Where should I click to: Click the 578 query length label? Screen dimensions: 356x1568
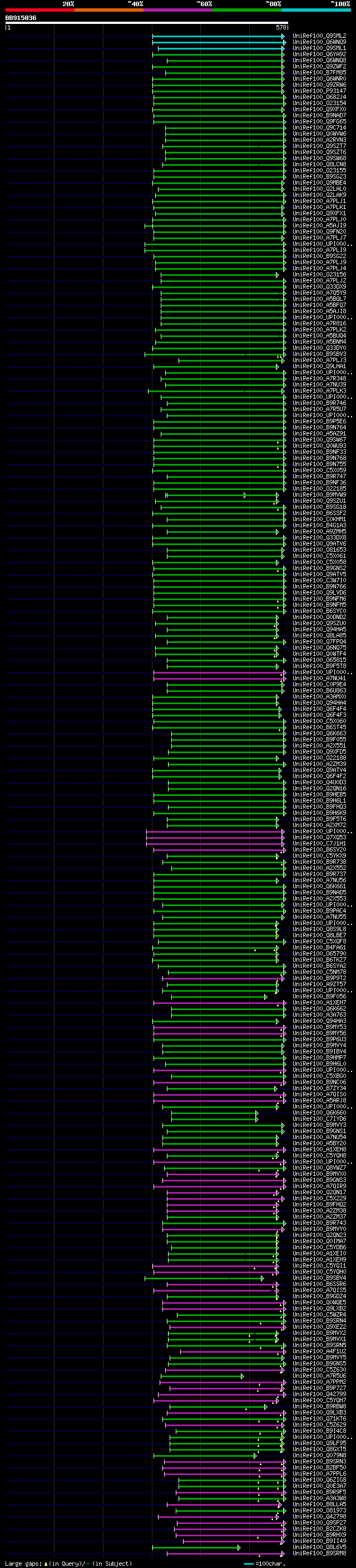pos(280,27)
